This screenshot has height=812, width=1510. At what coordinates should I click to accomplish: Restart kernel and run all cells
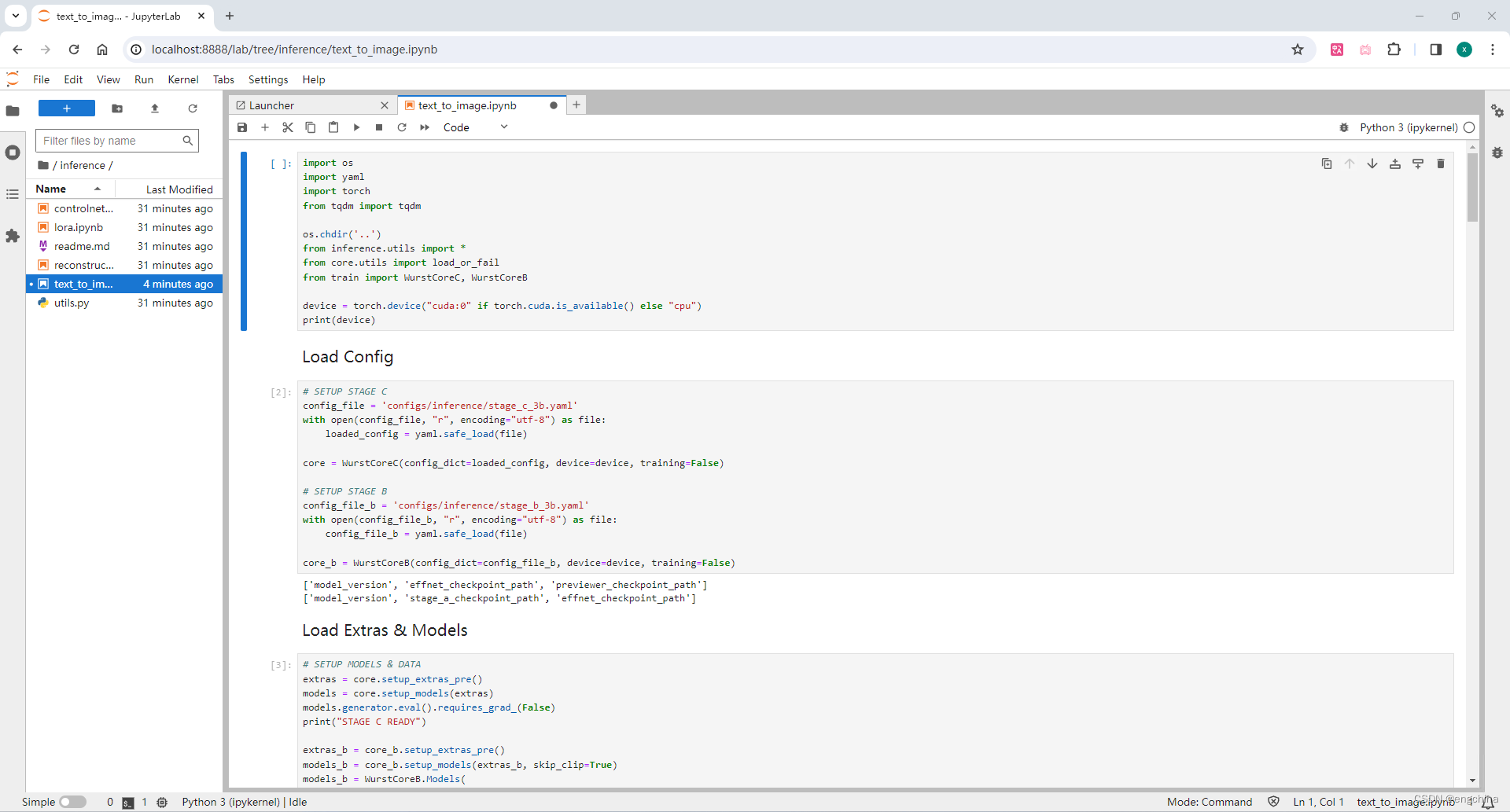425,127
